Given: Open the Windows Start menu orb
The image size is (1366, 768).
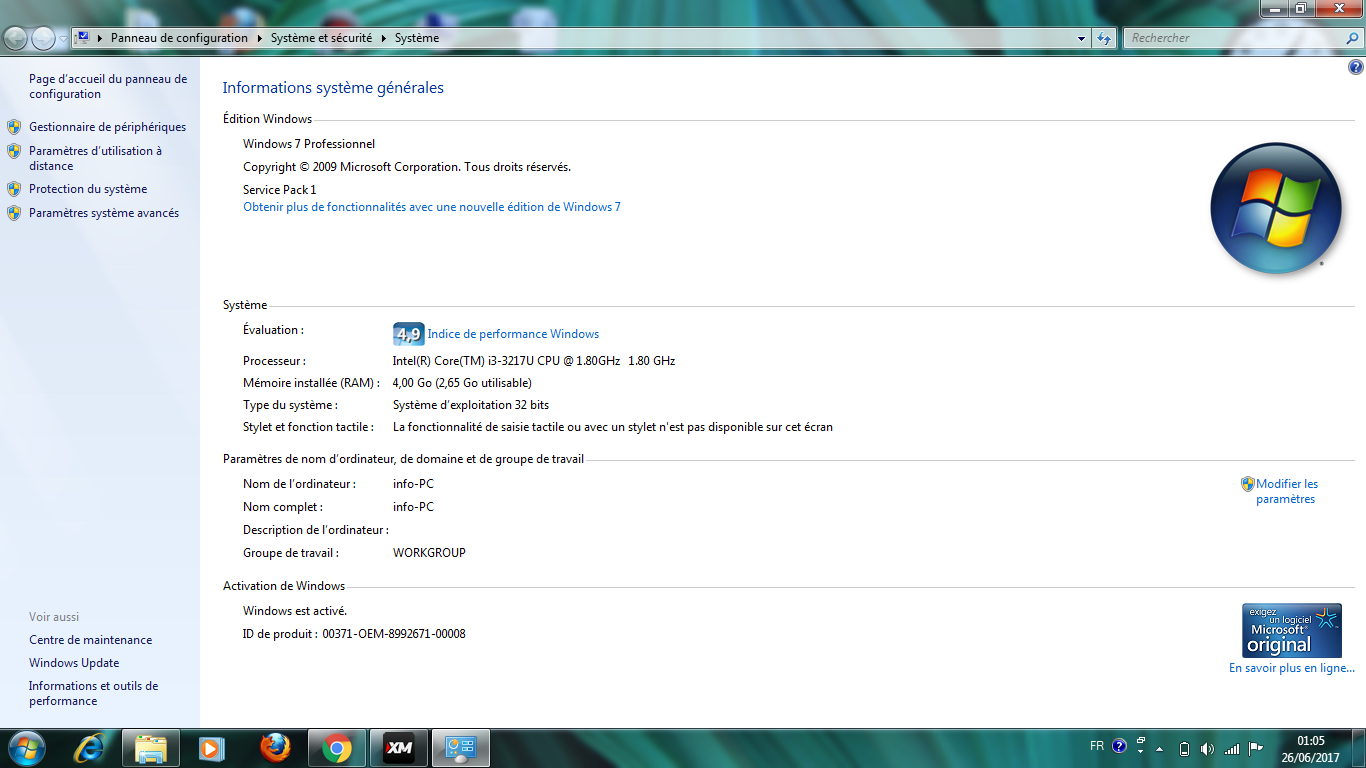Looking at the screenshot, I should click(25, 748).
